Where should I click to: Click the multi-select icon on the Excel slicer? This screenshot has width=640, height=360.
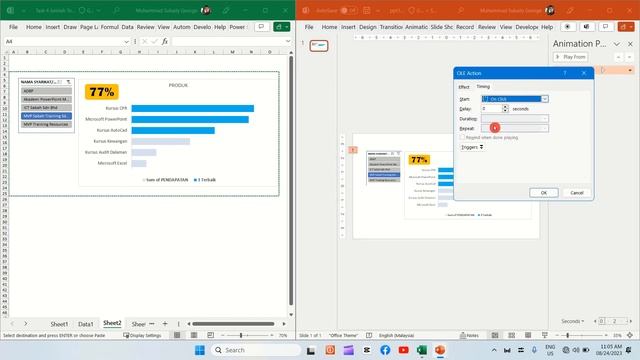click(x=60, y=82)
